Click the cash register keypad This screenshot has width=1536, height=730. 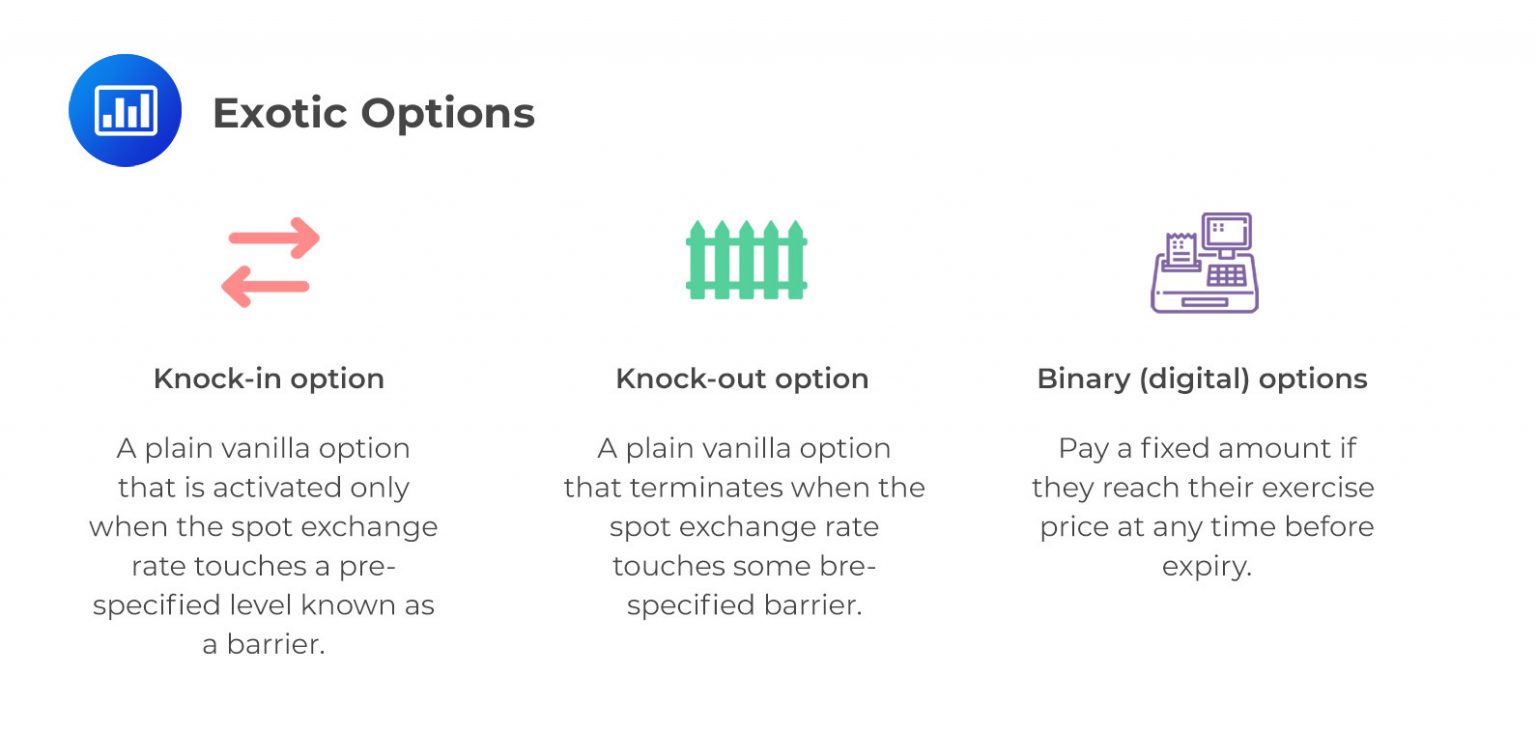coord(1226,275)
